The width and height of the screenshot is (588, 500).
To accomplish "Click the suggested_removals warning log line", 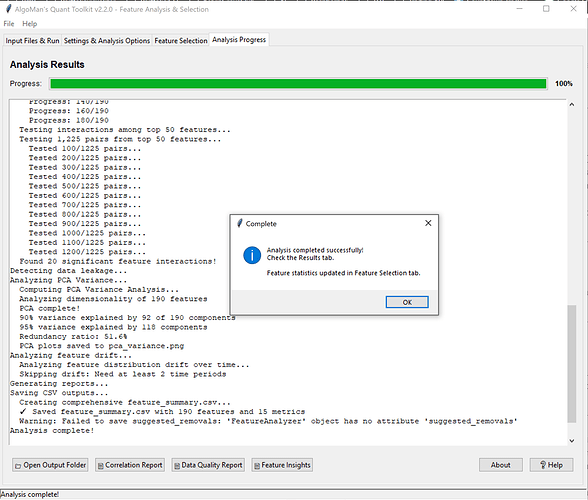I will point(268,421).
